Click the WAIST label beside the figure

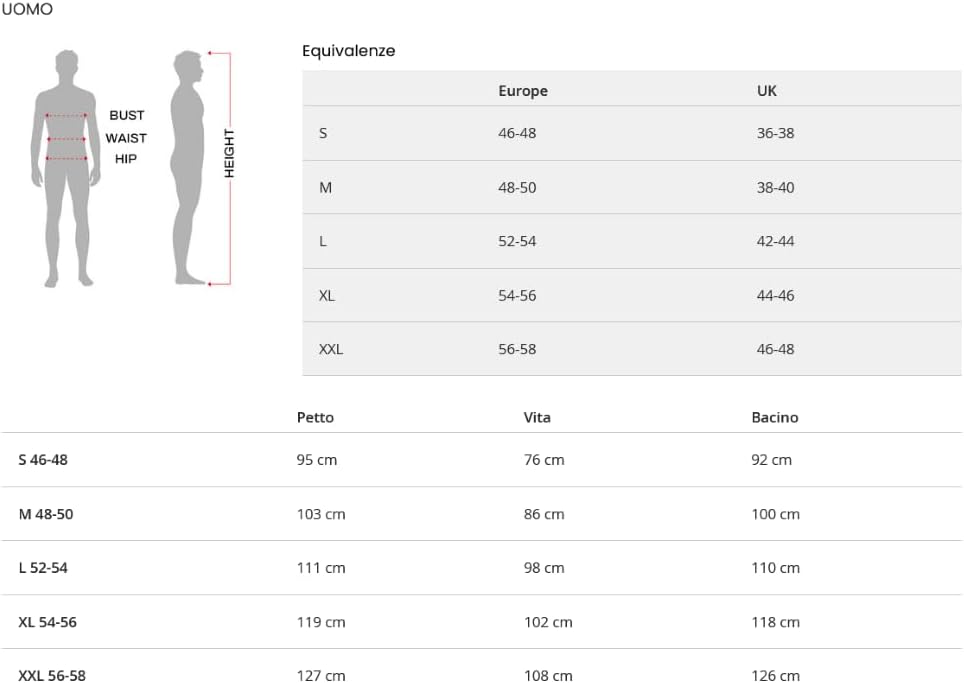point(126,138)
